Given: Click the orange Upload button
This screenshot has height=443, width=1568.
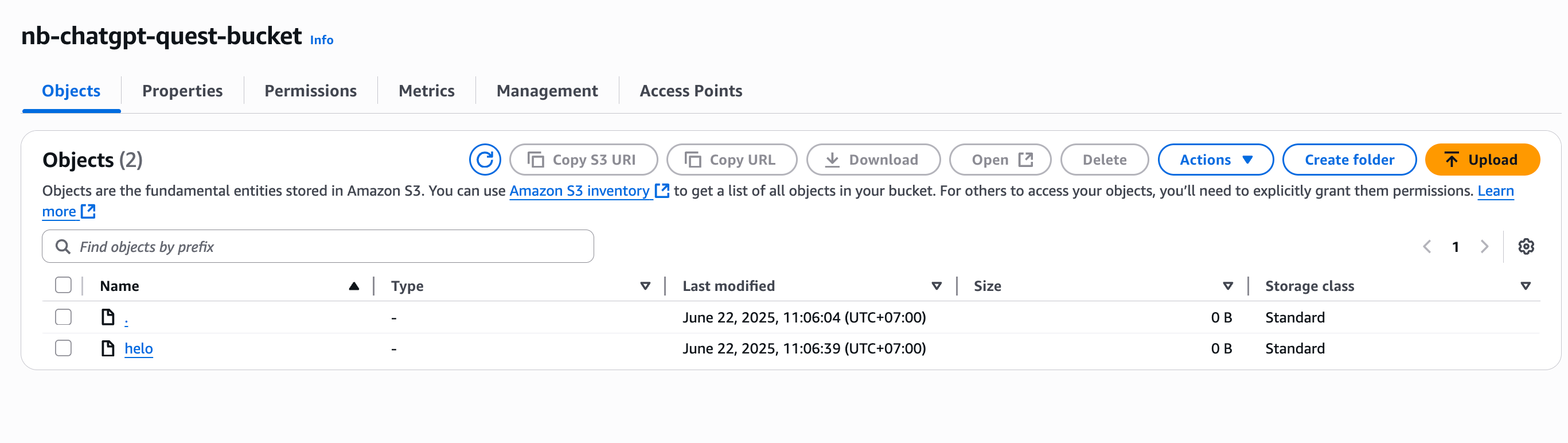Looking at the screenshot, I should [1482, 160].
